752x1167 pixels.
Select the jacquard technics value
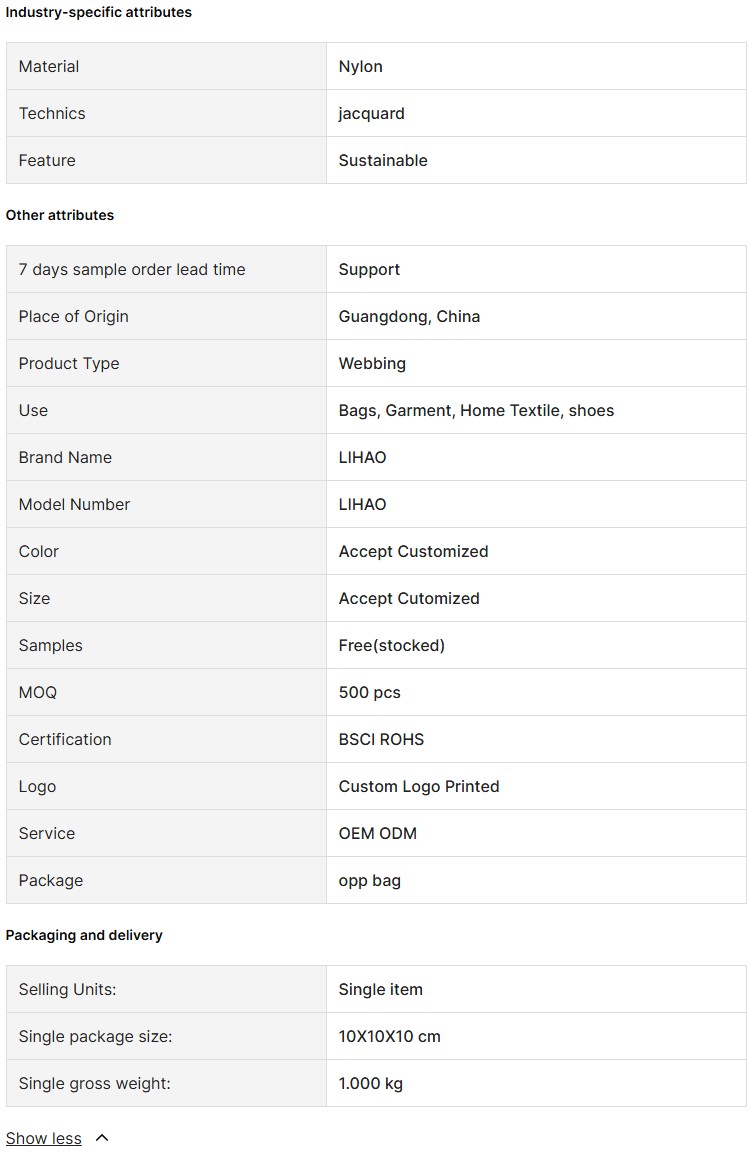(x=372, y=114)
